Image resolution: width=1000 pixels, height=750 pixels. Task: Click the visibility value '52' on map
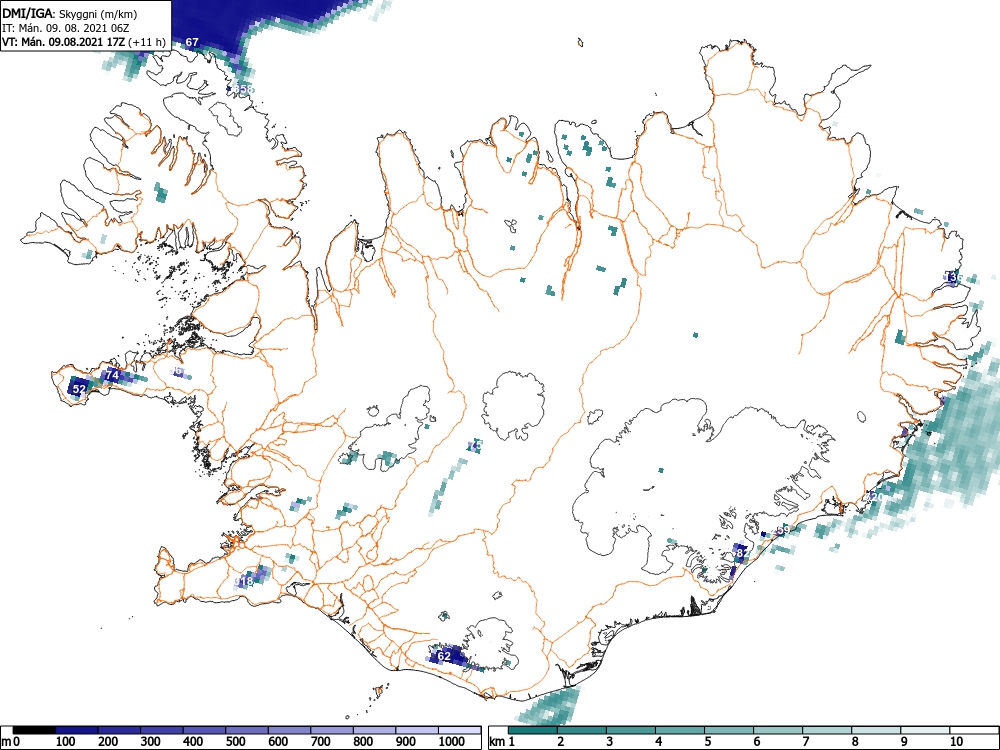pos(79,388)
